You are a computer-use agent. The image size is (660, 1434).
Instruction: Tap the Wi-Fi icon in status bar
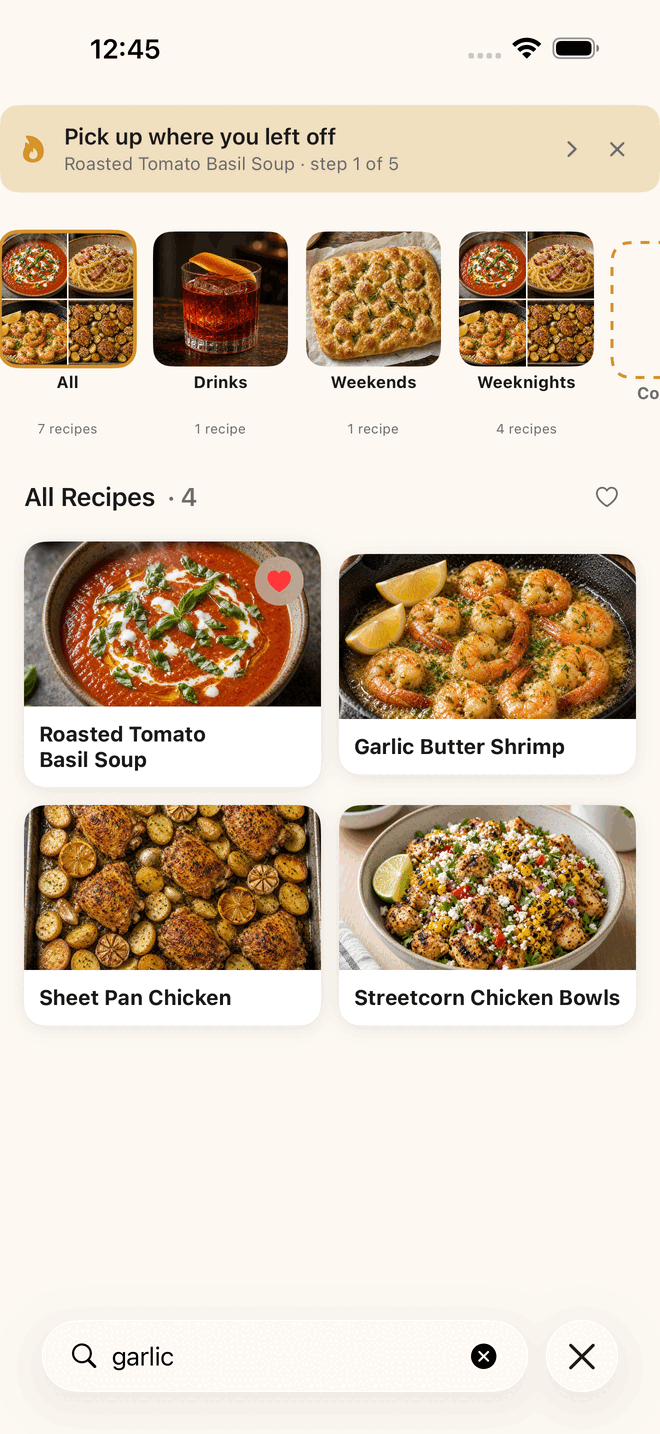(x=526, y=48)
